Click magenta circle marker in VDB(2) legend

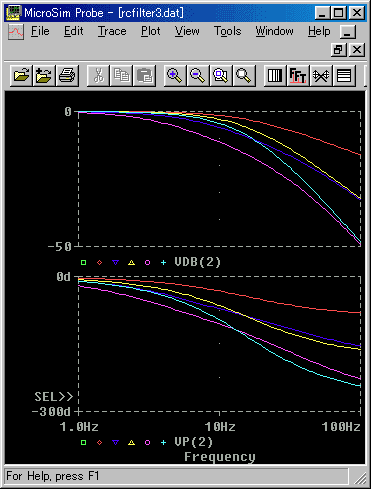click(x=147, y=263)
